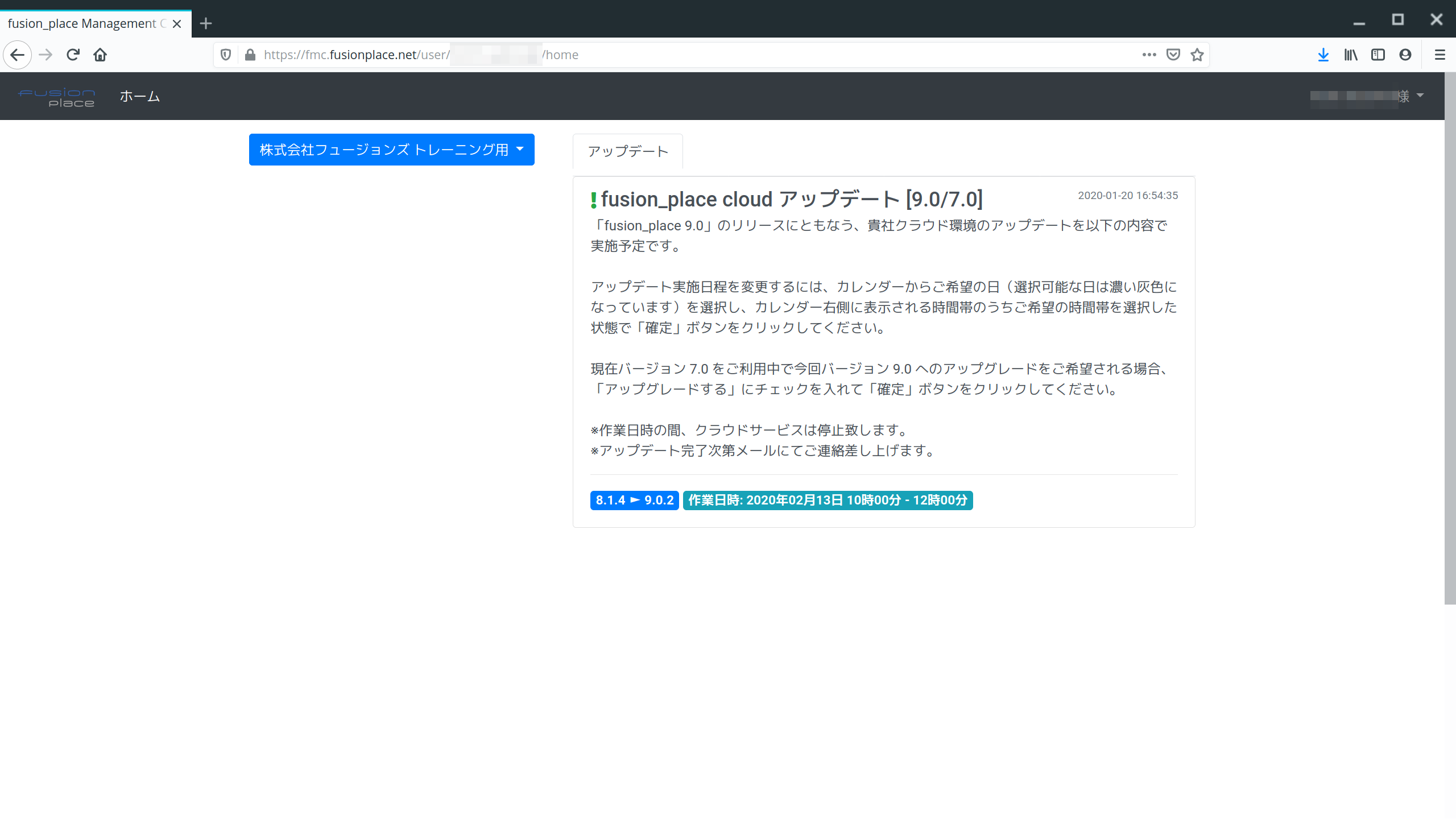Click the green exclamation mark icon
Viewport: 1456px width, 819px height.
point(594,200)
